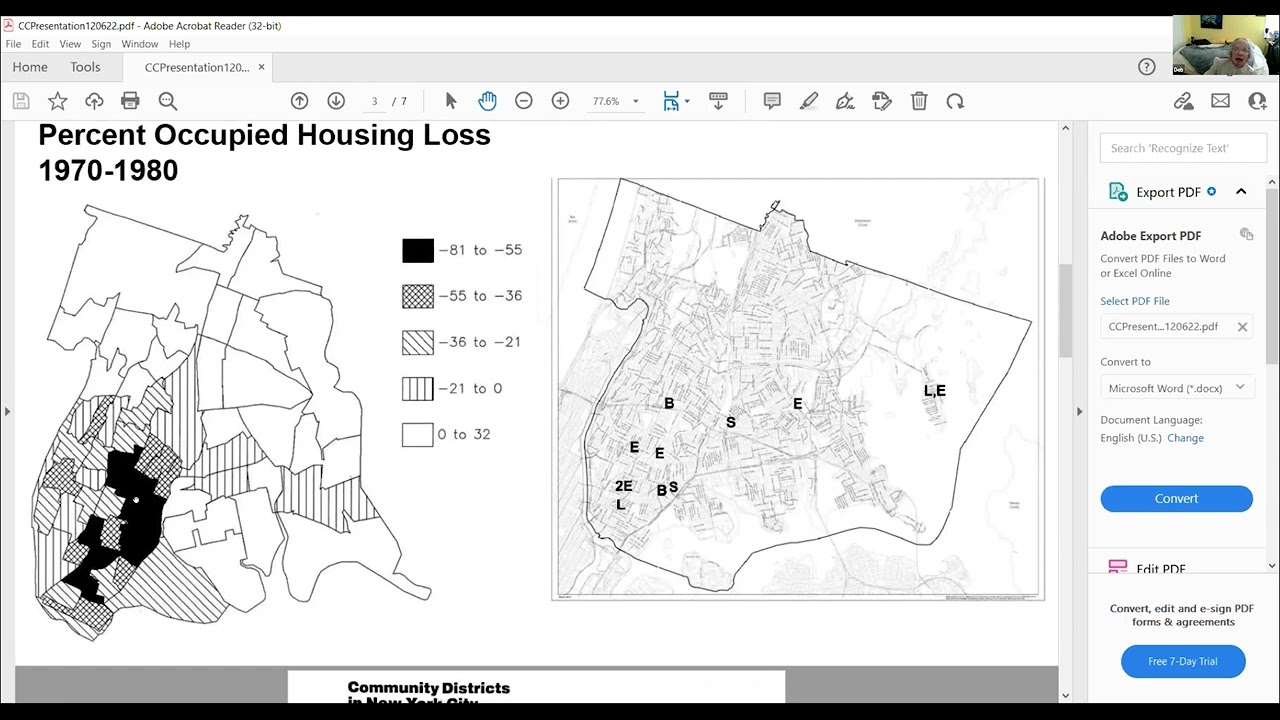Viewport: 1280px width, 720px height.
Task: Click the solid black -81 to -55 legend swatch
Action: (418, 250)
